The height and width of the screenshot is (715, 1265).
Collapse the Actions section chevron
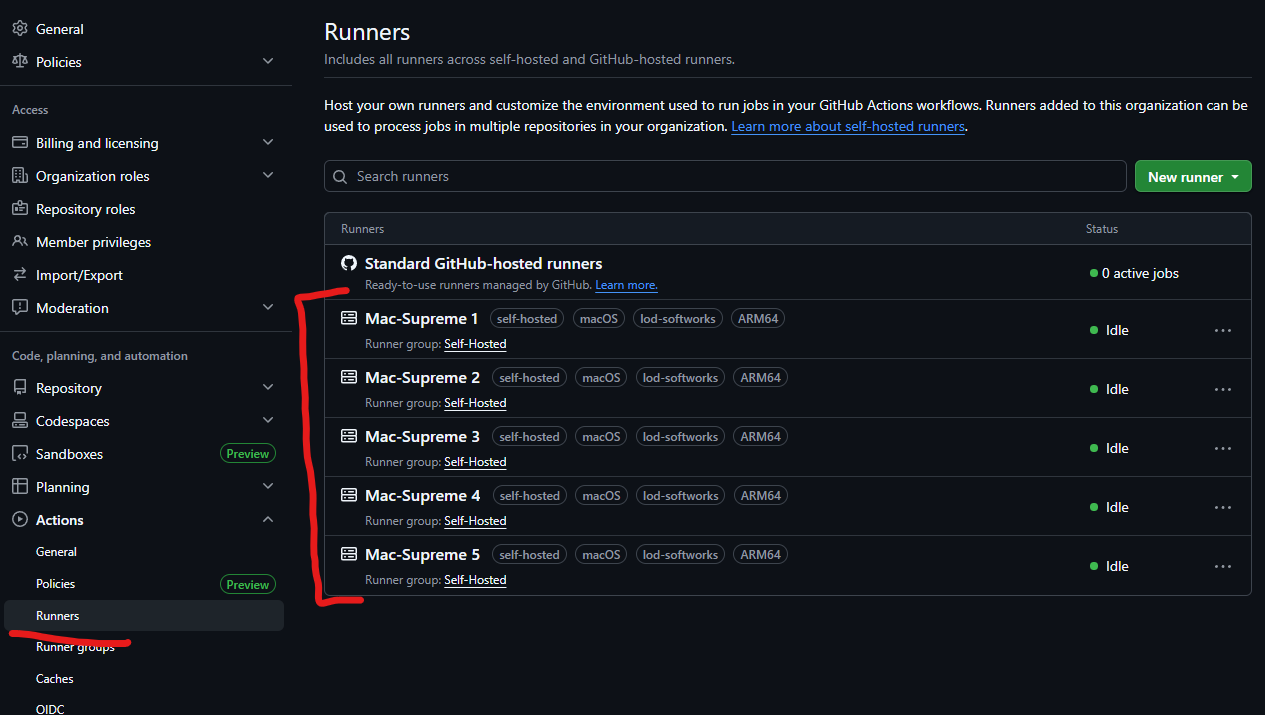click(268, 520)
